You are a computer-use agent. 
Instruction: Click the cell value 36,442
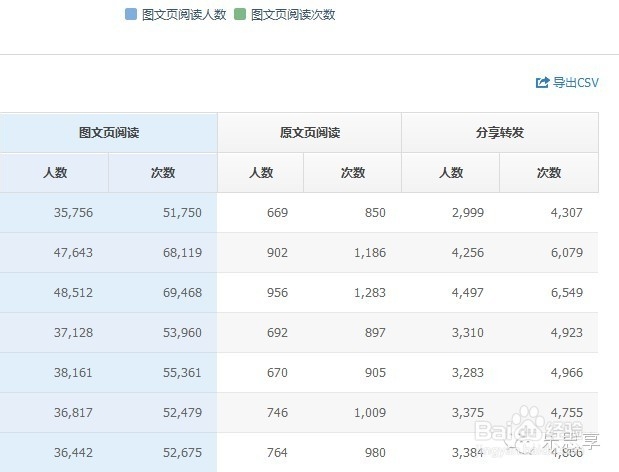[73, 453]
